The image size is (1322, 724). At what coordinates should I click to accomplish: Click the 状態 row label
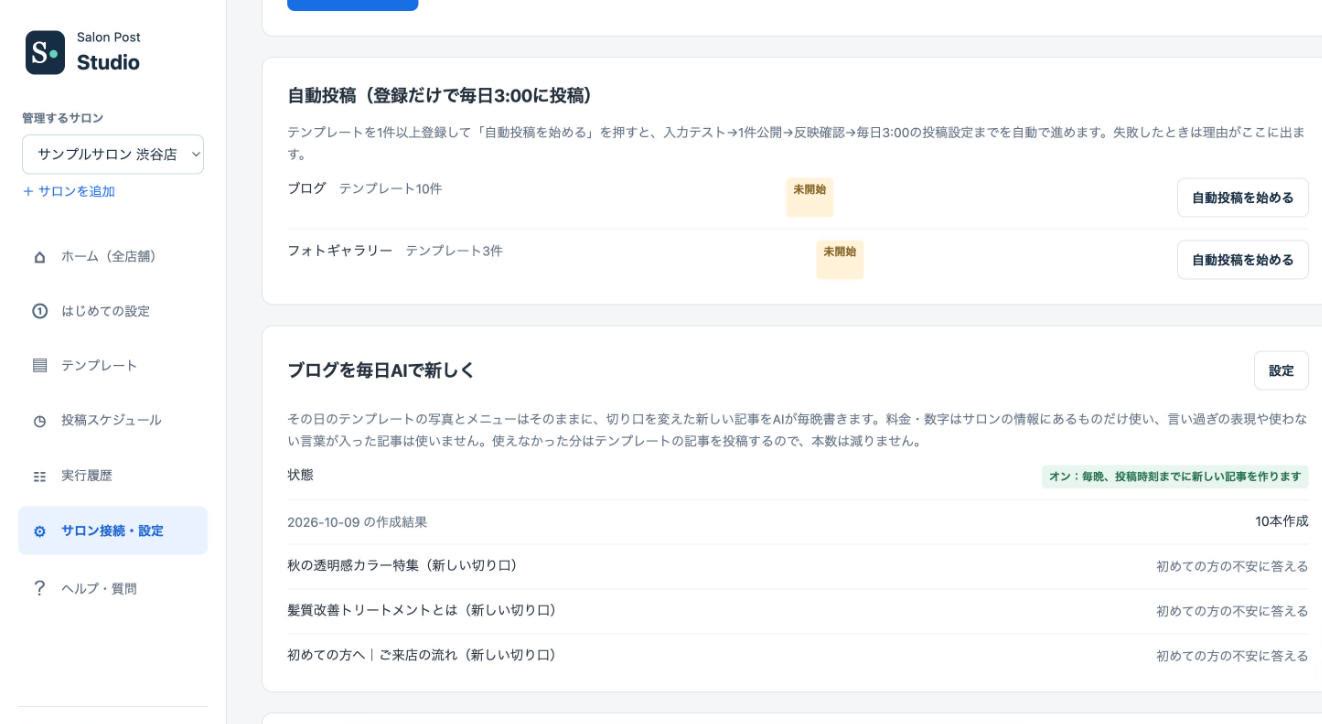[300, 476]
